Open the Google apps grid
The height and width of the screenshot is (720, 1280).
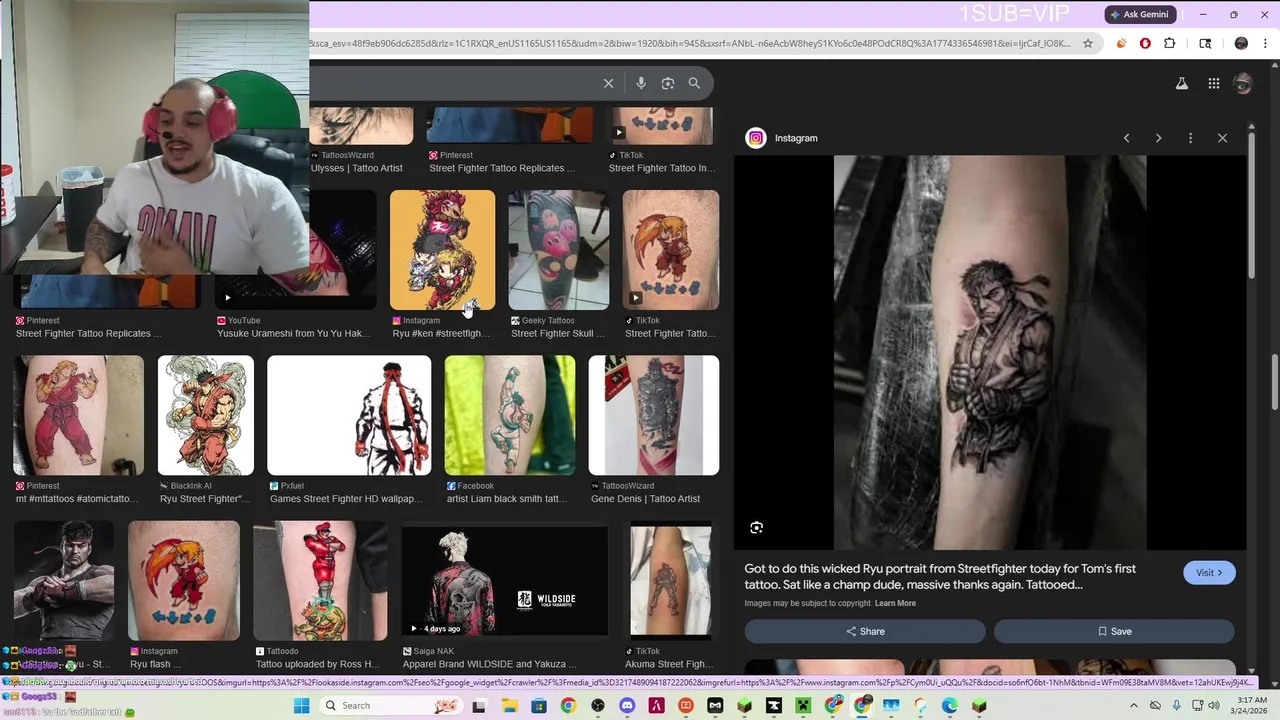tap(1214, 84)
